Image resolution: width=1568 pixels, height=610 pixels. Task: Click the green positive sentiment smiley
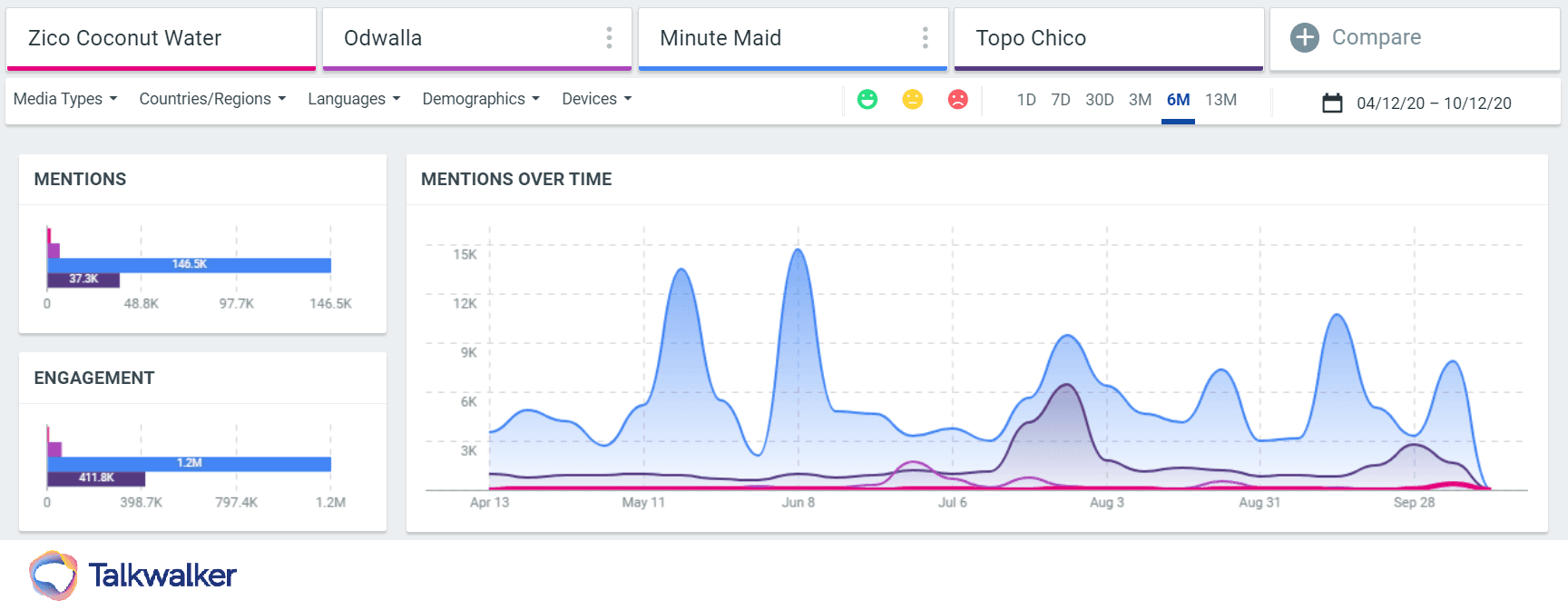point(867,99)
